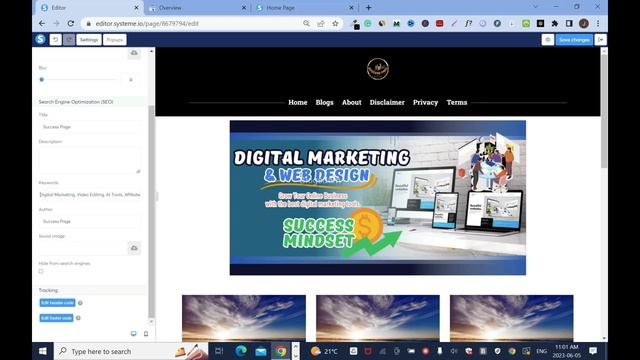Select the first sky image card
This screenshot has width=640, height=360.
pos(244,318)
